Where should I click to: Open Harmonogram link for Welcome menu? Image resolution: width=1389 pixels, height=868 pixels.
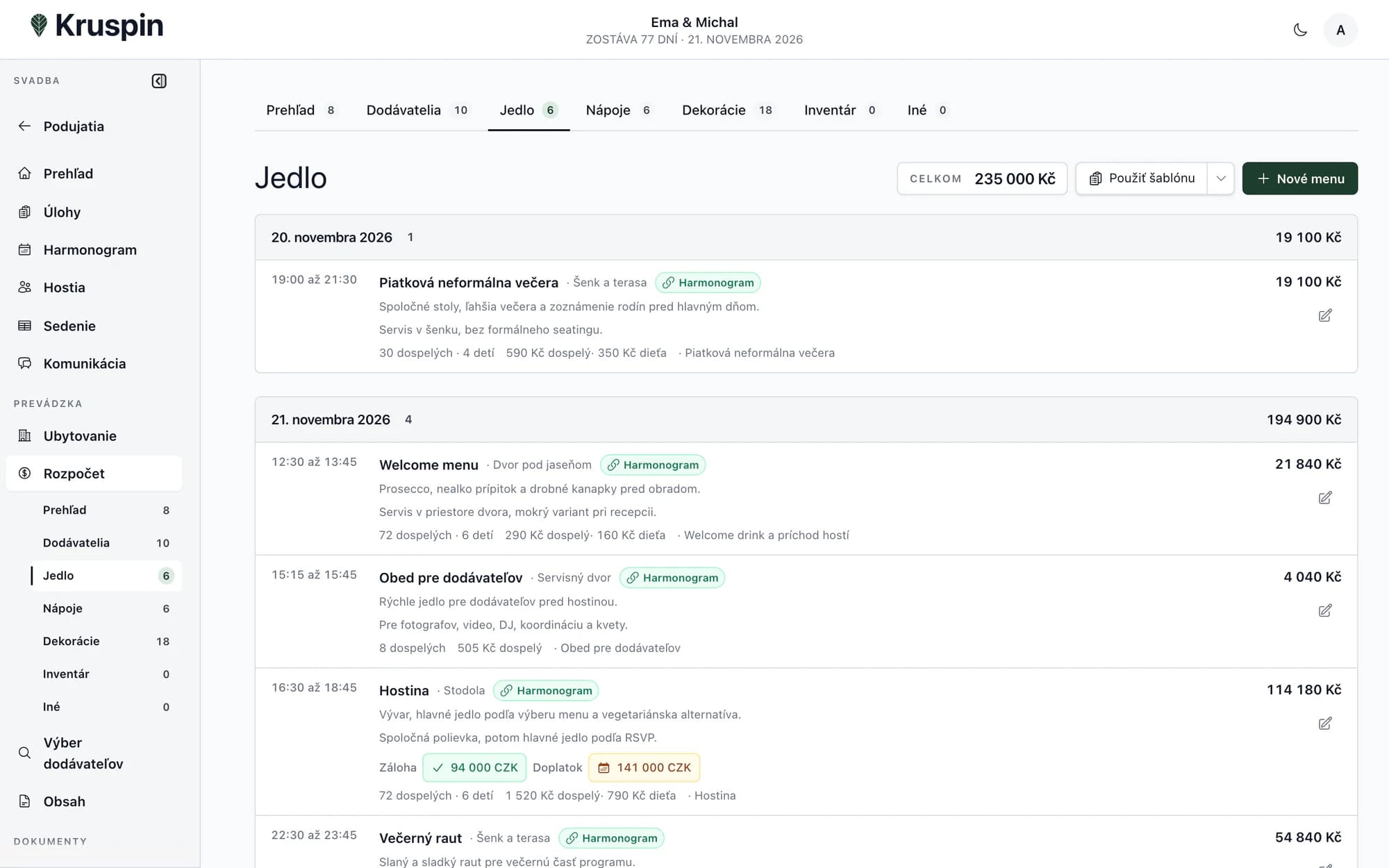click(653, 465)
